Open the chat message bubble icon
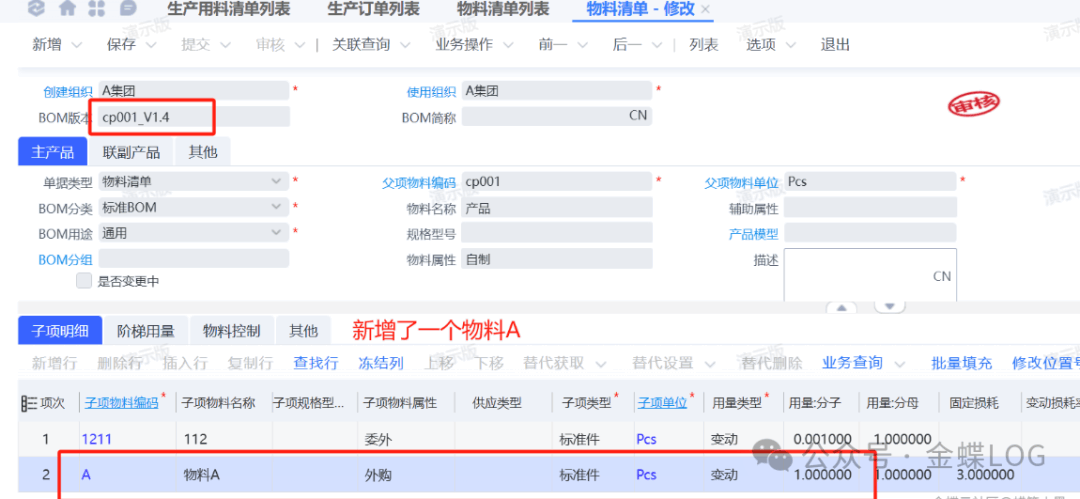The width and height of the screenshot is (1080, 499). coord(128,9)
